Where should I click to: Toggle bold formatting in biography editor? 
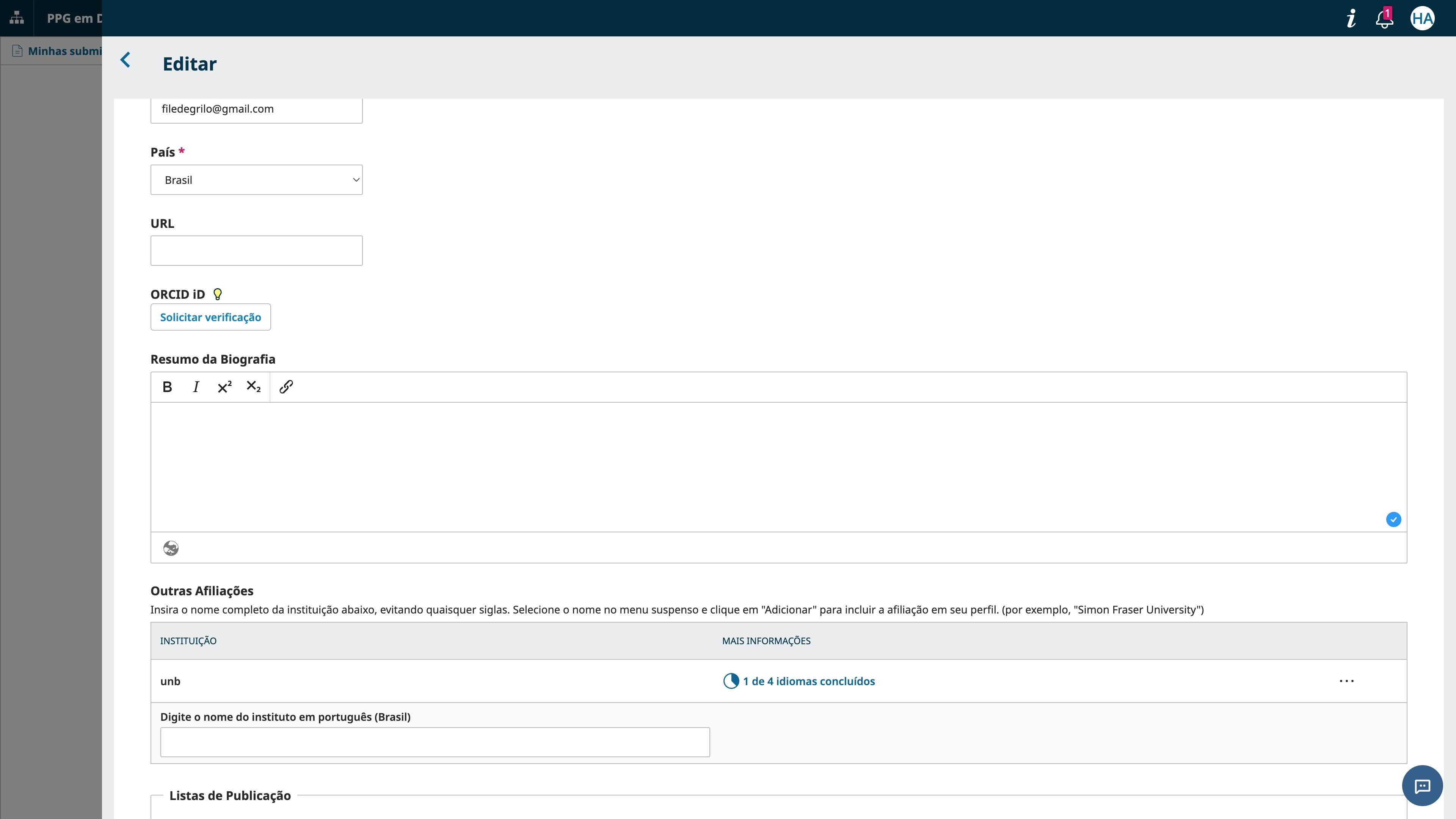[x=167, y=387]
